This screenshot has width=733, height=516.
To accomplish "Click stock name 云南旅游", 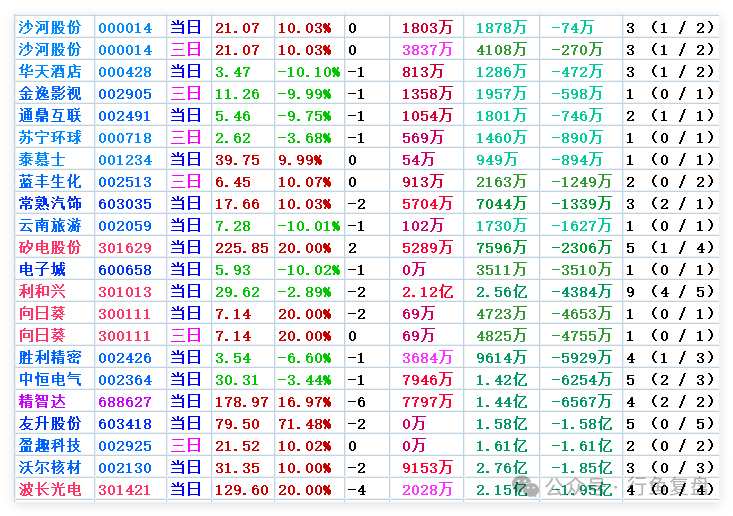I will coord(50,225).
